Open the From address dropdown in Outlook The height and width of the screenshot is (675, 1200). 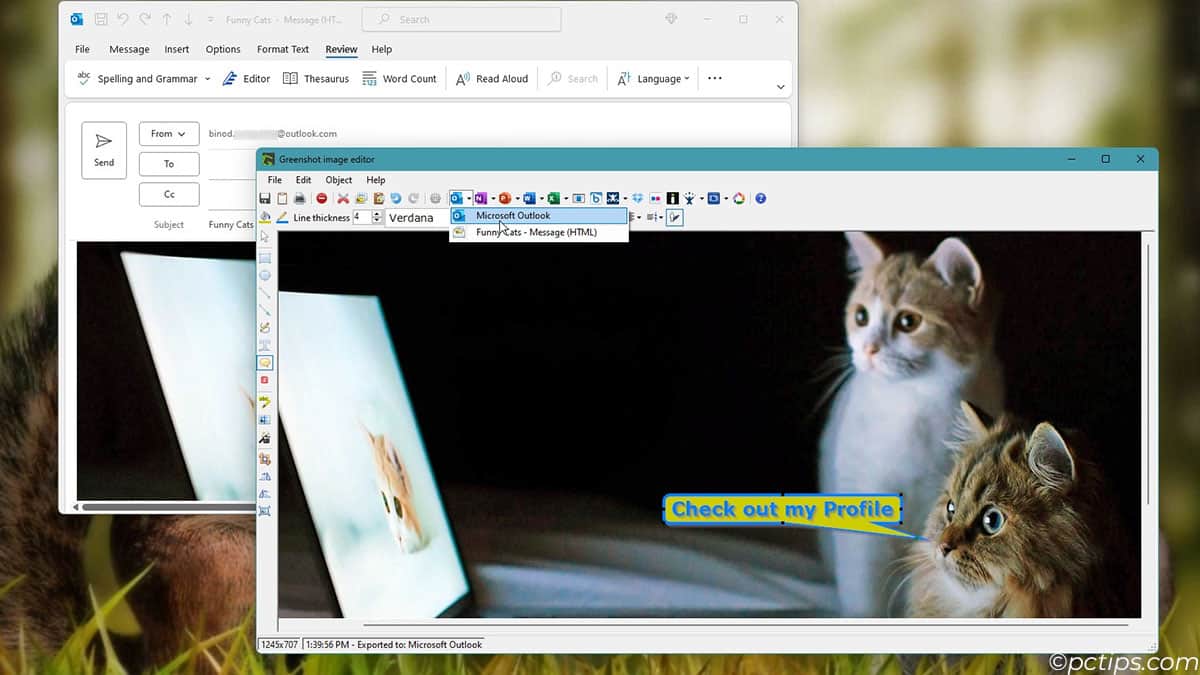(x=168, y=133)
